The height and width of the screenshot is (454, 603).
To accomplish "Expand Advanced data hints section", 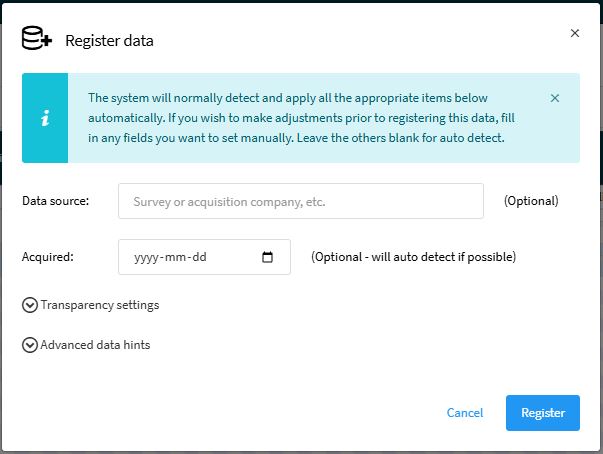I will click(86, 345).
